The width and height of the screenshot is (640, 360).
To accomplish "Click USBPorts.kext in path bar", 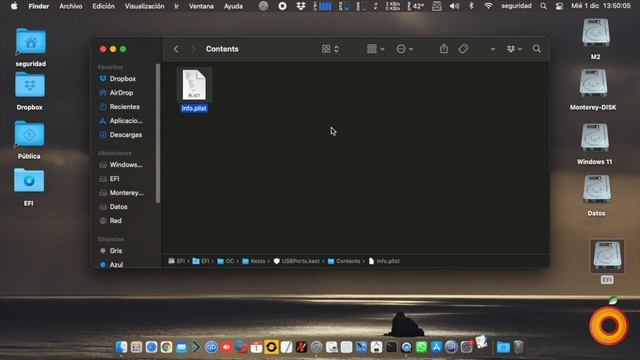I will point(296,261).
